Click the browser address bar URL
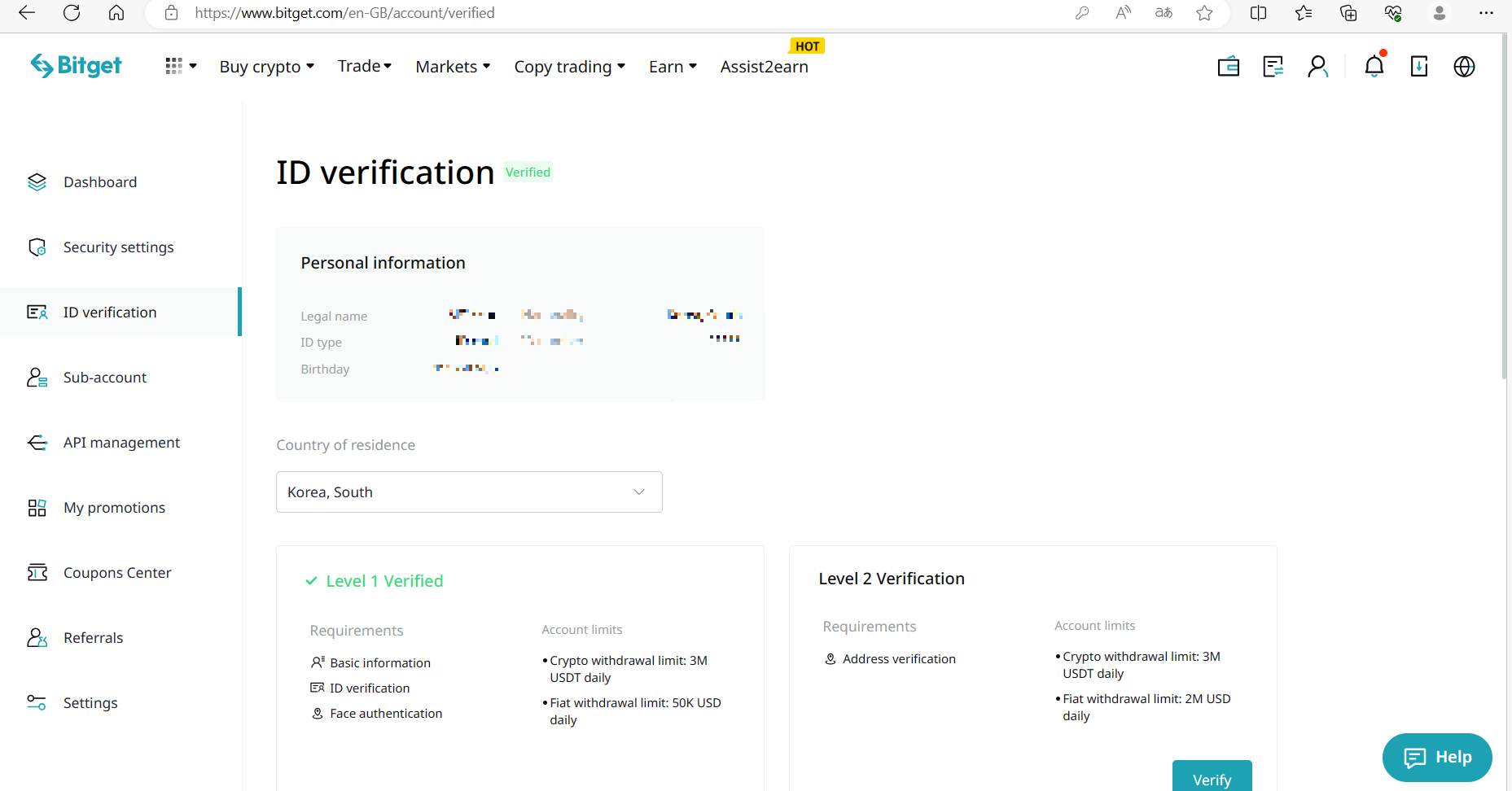1512x791 pixels. coord(344,13)
